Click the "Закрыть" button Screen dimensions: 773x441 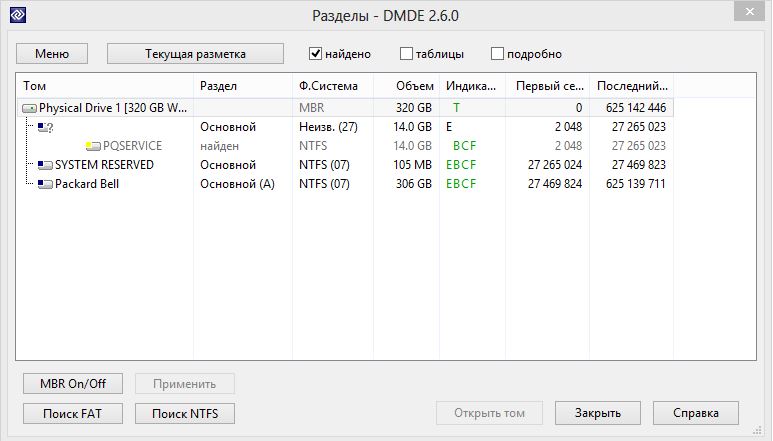pos(597,413)
